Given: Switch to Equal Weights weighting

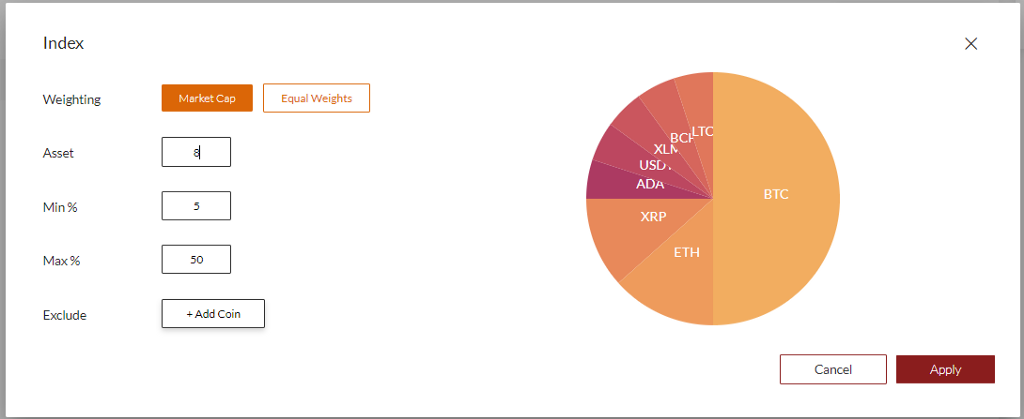Looking at the screenshot, I should (316, 98).
